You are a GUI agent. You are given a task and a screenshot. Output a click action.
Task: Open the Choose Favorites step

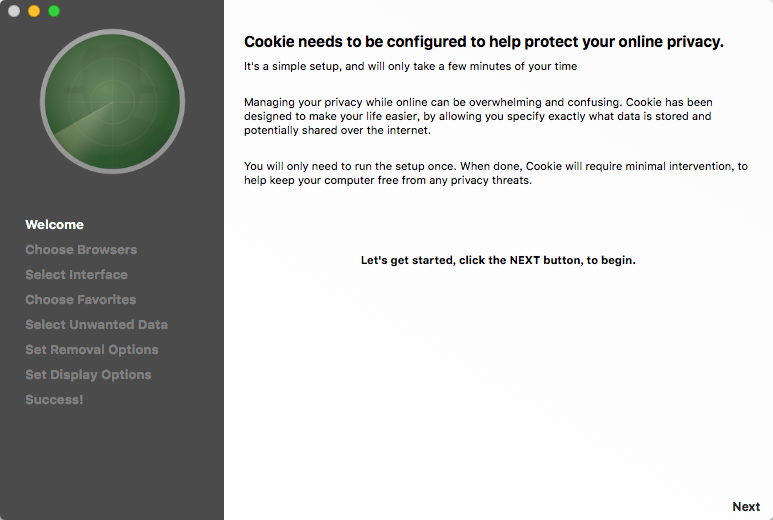click(80, 300)
